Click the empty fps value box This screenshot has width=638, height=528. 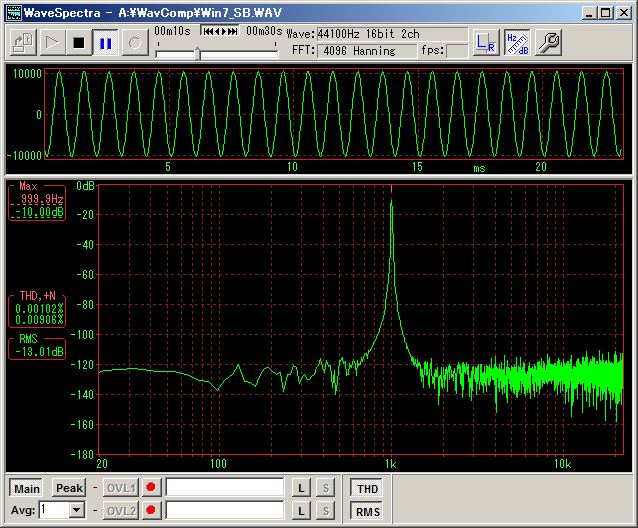pyautogui.click(x=457, y=51)
